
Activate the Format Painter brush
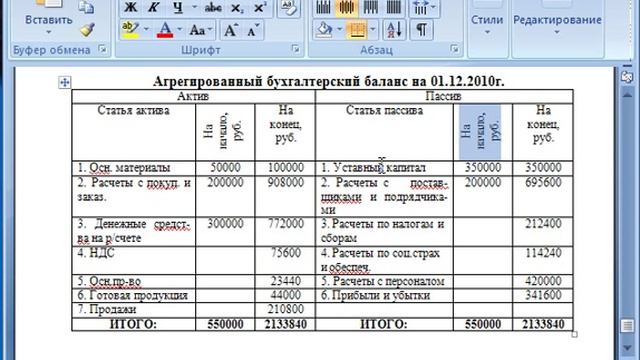[x=87, y=29]
